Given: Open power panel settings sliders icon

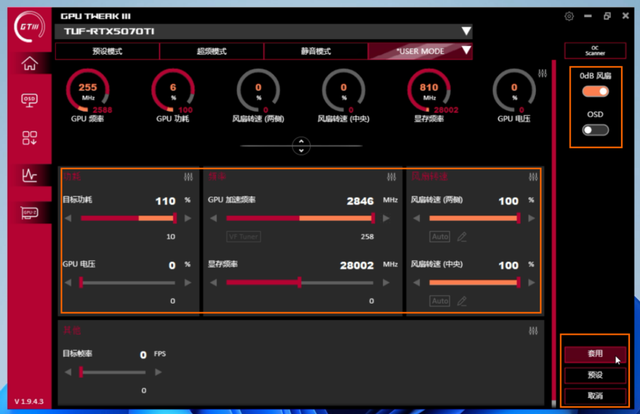Looking at the screenshot, I should [x=188, y=177].
